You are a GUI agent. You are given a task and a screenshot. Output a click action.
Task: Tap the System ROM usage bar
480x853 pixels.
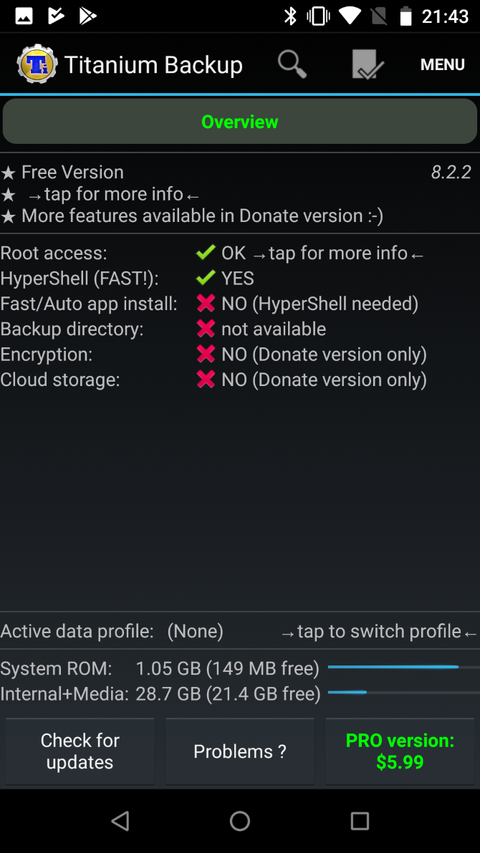(x=404, y=667)
